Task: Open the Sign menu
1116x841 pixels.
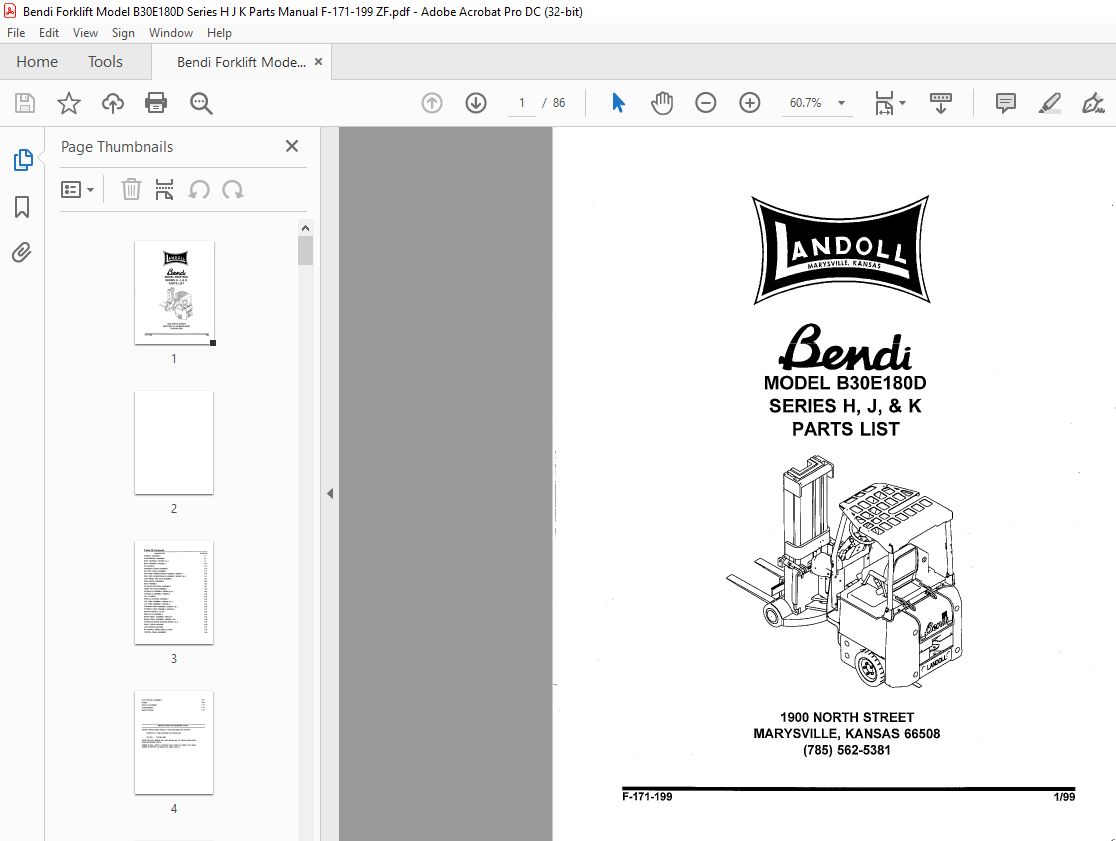Action: 123,33
